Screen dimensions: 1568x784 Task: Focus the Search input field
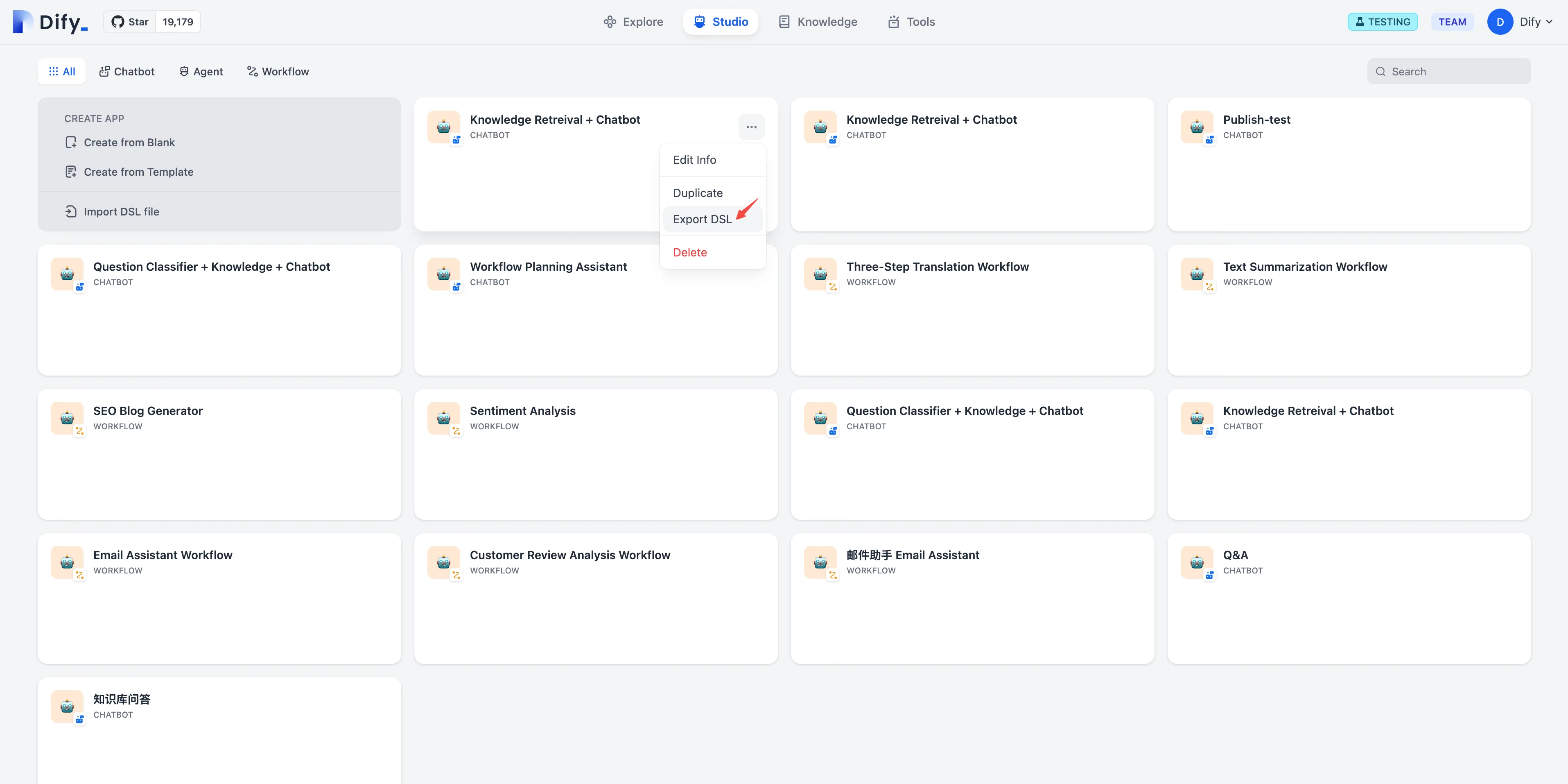1455,71
